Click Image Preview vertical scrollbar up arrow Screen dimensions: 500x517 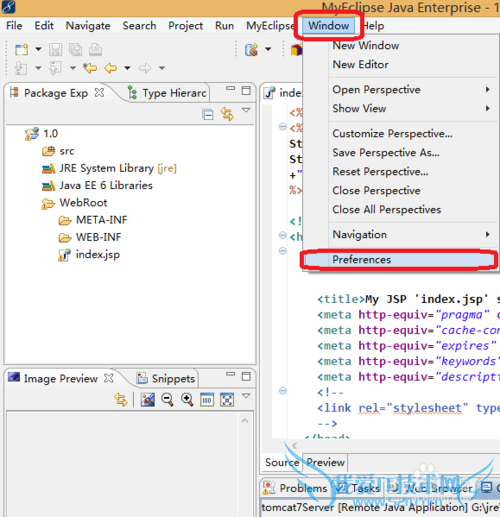[245, 421]
